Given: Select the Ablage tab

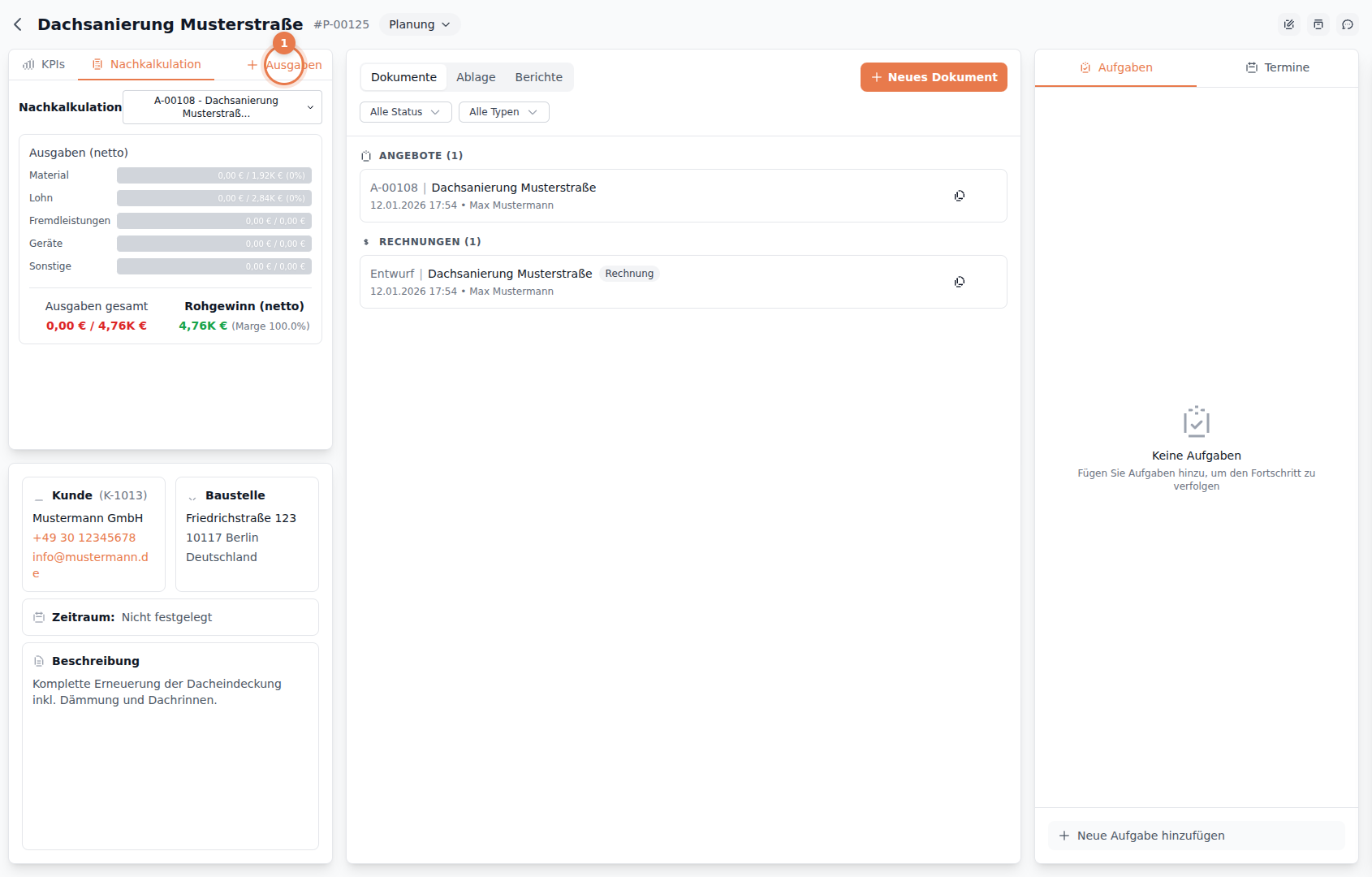Looking at the screenshot, I should click(476, 77).
